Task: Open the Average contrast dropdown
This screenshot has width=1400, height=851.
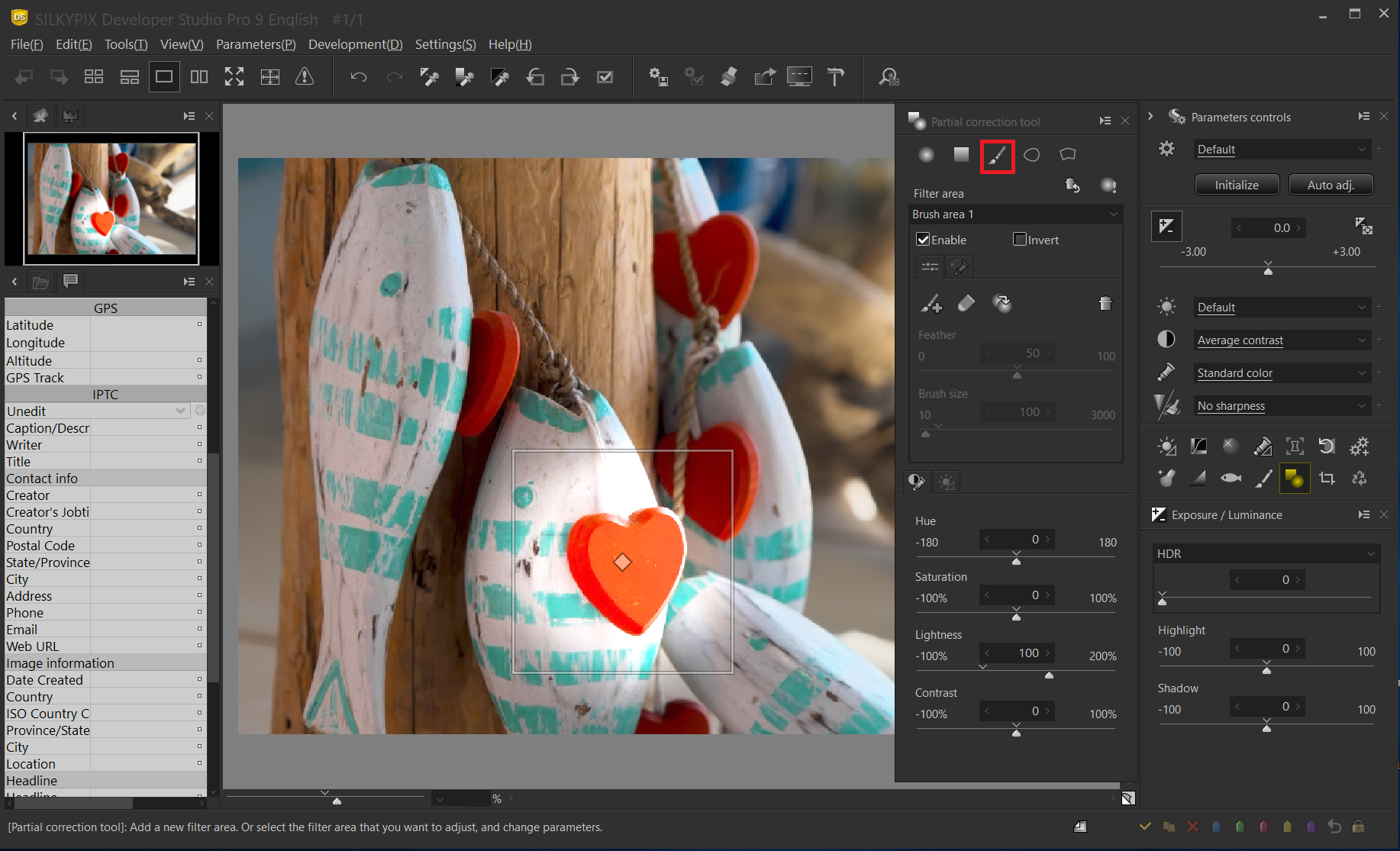Action: (x=1282, y=340)
